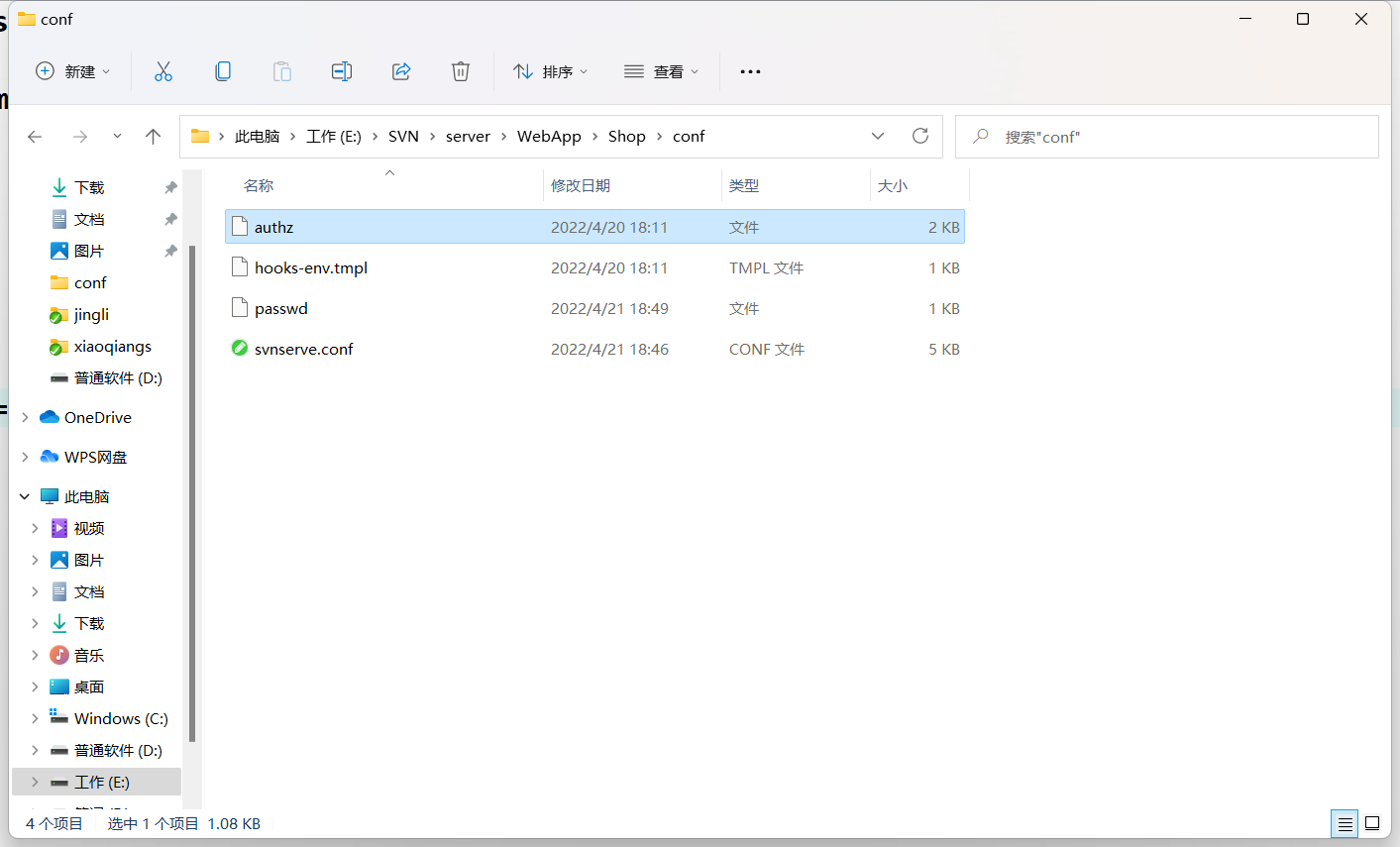Expand the OneDrive tree node
This screenshot has width=1400, height=847.
[25, 418]
